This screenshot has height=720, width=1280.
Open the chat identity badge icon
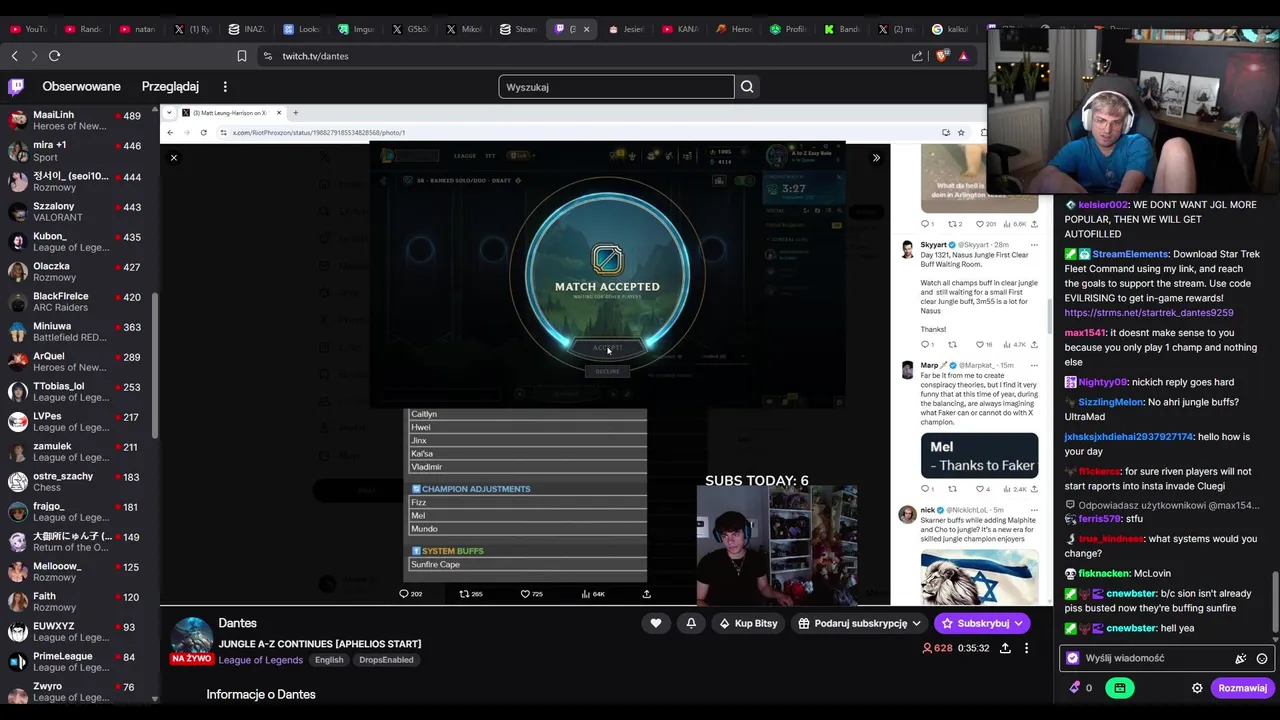tap(1073, 658)
